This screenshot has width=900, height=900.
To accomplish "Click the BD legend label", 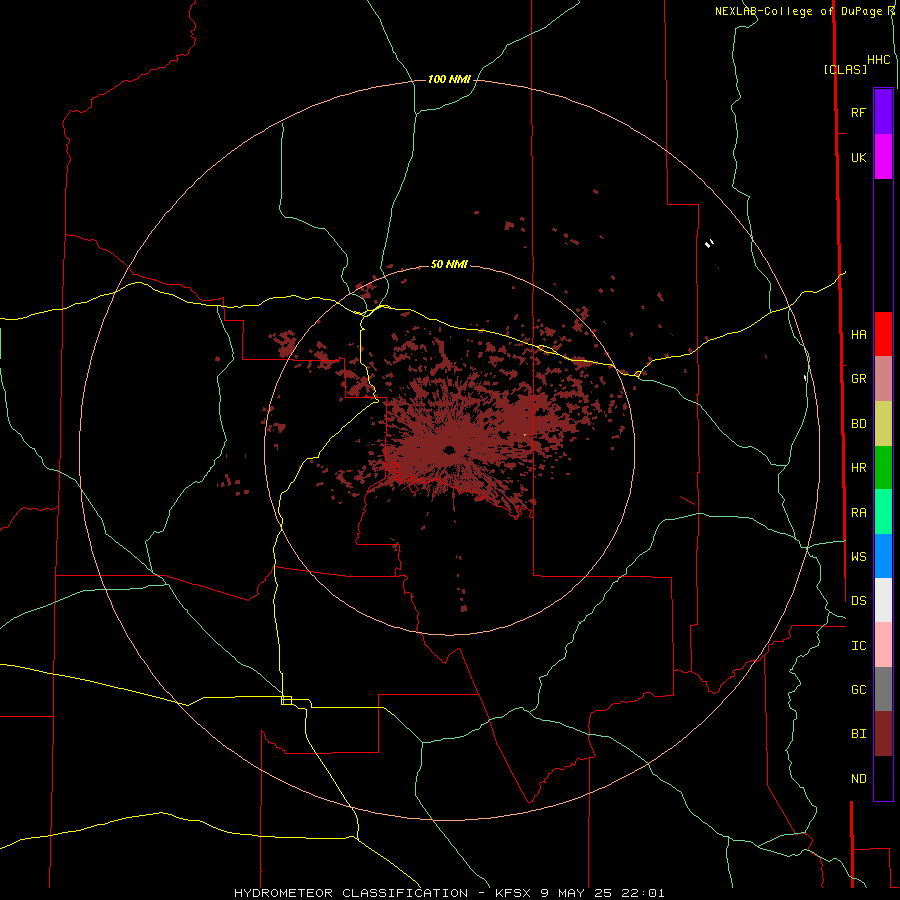I will point(858,424).
